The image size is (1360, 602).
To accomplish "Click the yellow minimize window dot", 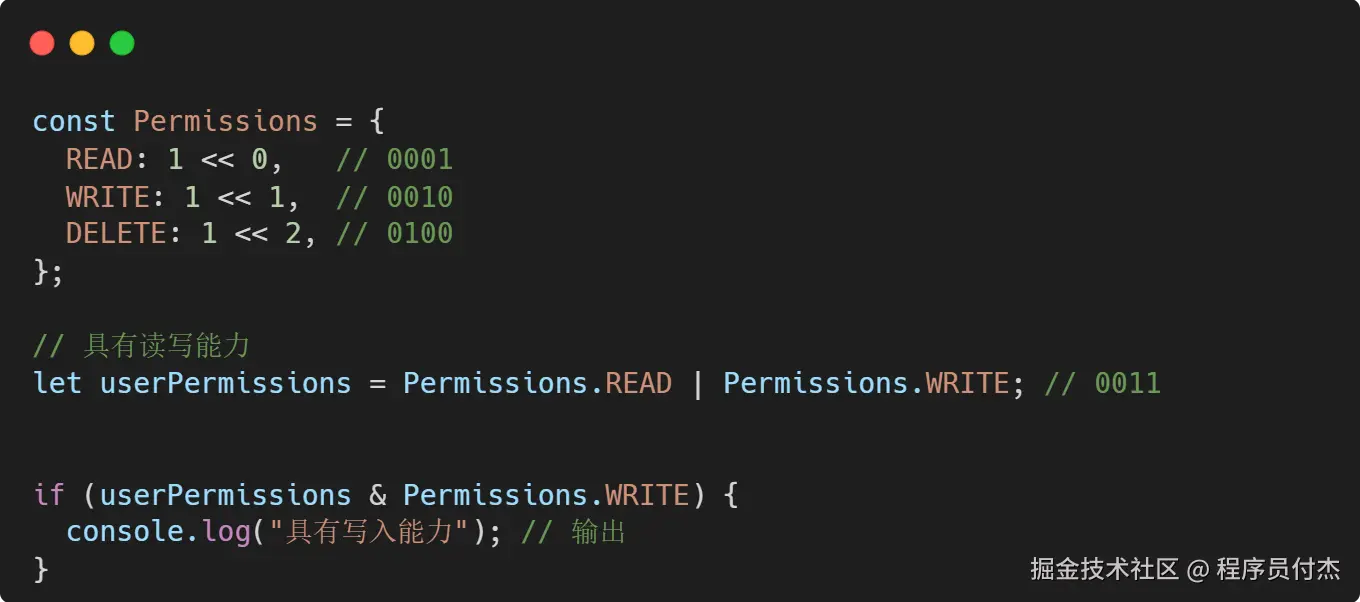I will tap(82, 43).
